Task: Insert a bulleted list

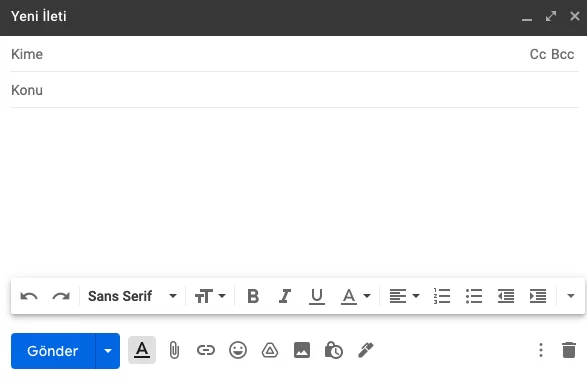Action: [474, 296]
